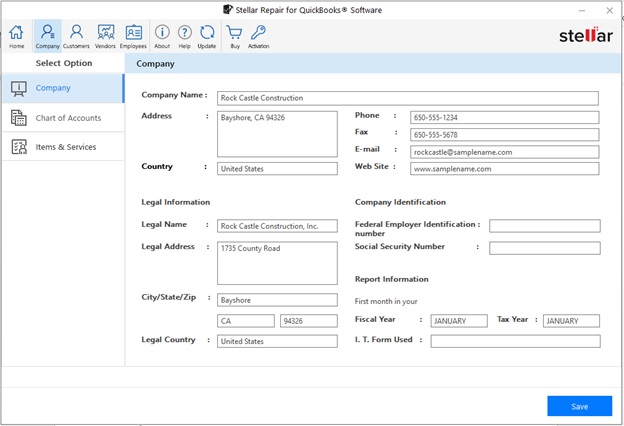Screen dimensions: 624x426
Task: Click the Legal Country field
Action: [x=277, y=341]
